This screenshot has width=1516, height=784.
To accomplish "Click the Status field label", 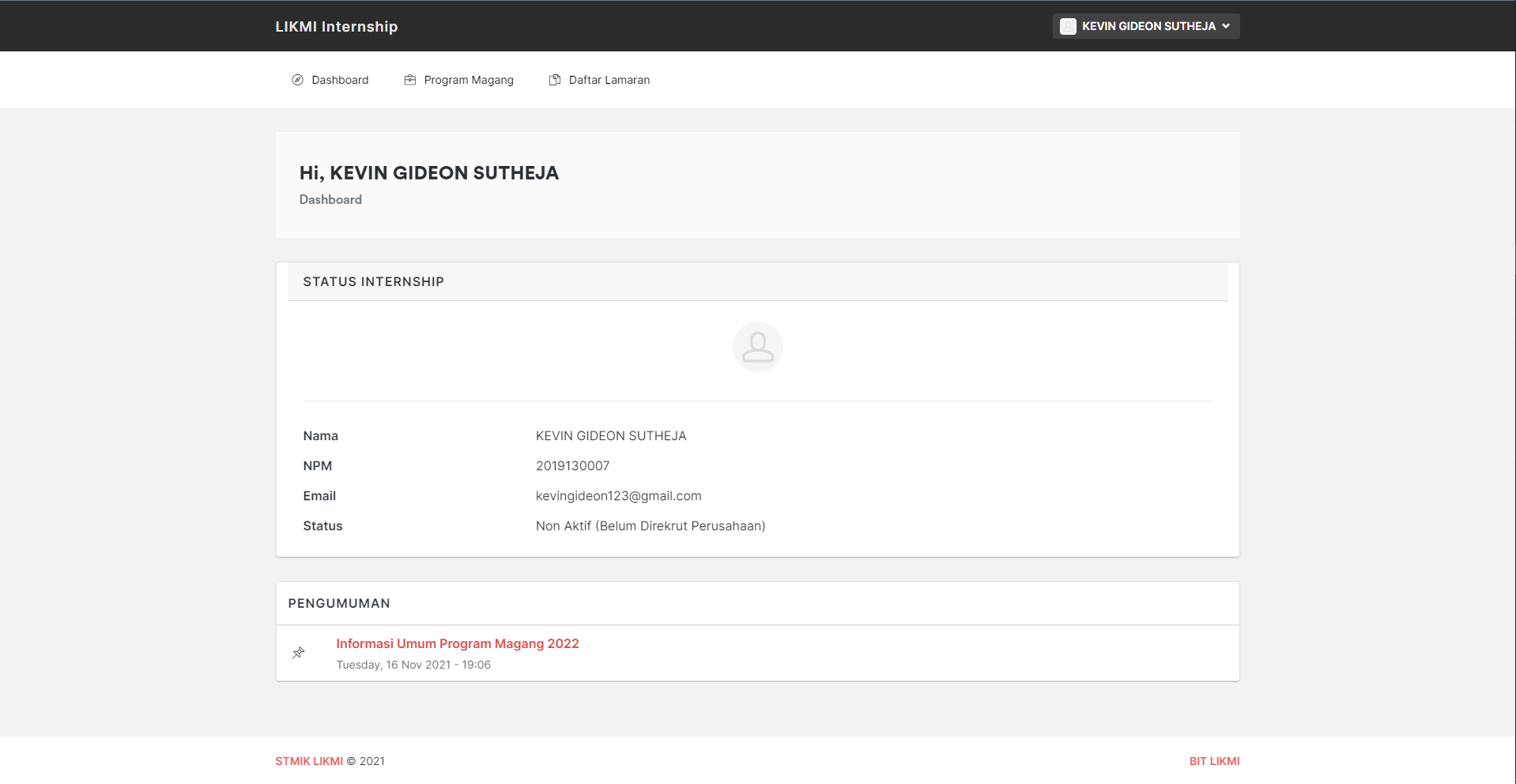I will (322, 526).
